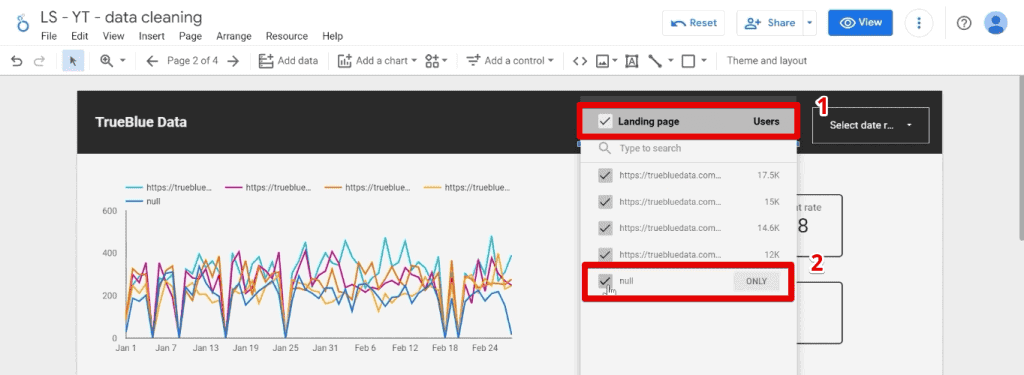Click the ONLY button beside null

pos(756,282)
